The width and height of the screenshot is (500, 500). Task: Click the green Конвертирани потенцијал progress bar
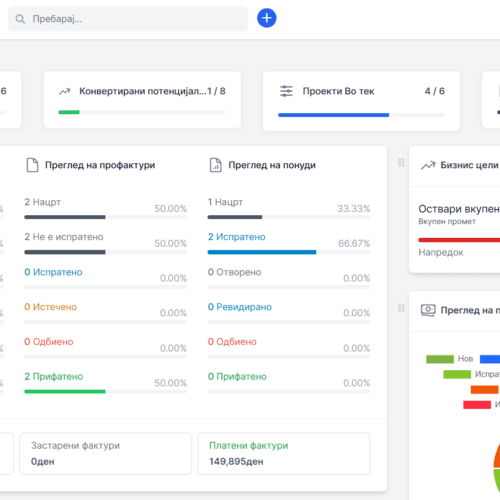(69, 112)
